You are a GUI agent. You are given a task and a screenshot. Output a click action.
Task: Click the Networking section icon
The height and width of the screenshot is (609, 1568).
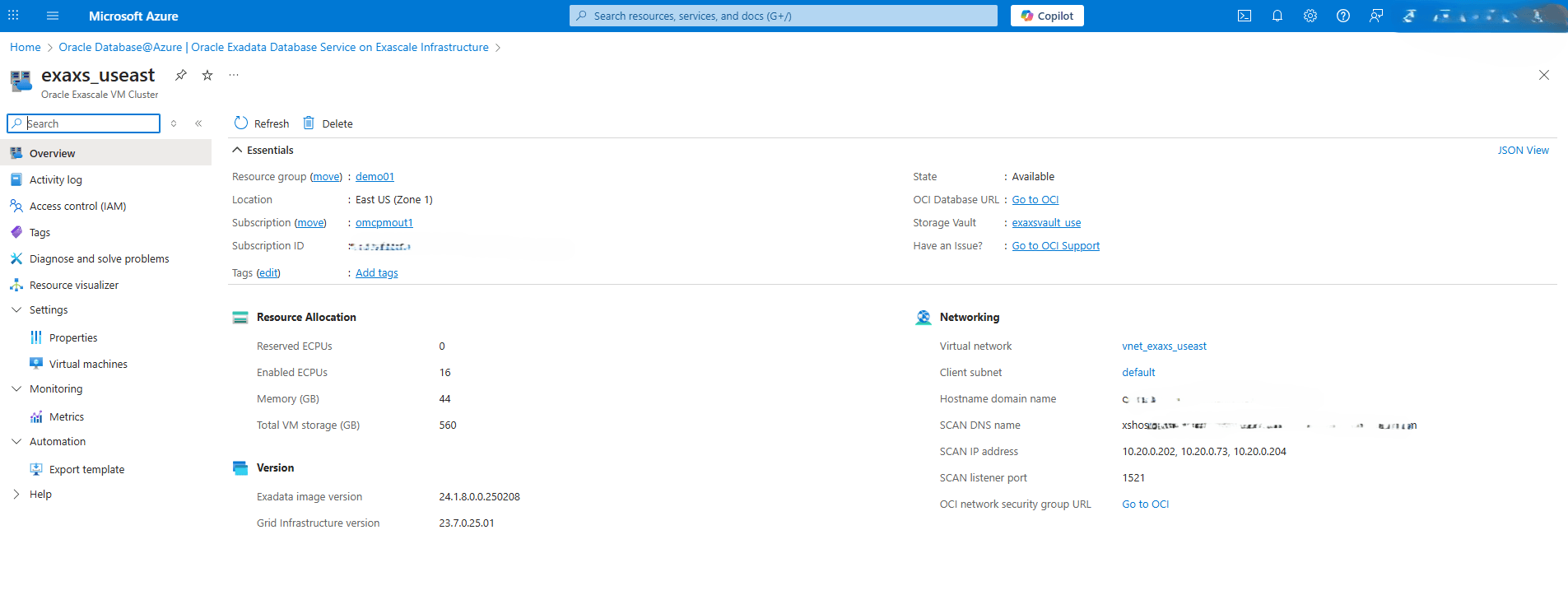click(x=924, y=318)
